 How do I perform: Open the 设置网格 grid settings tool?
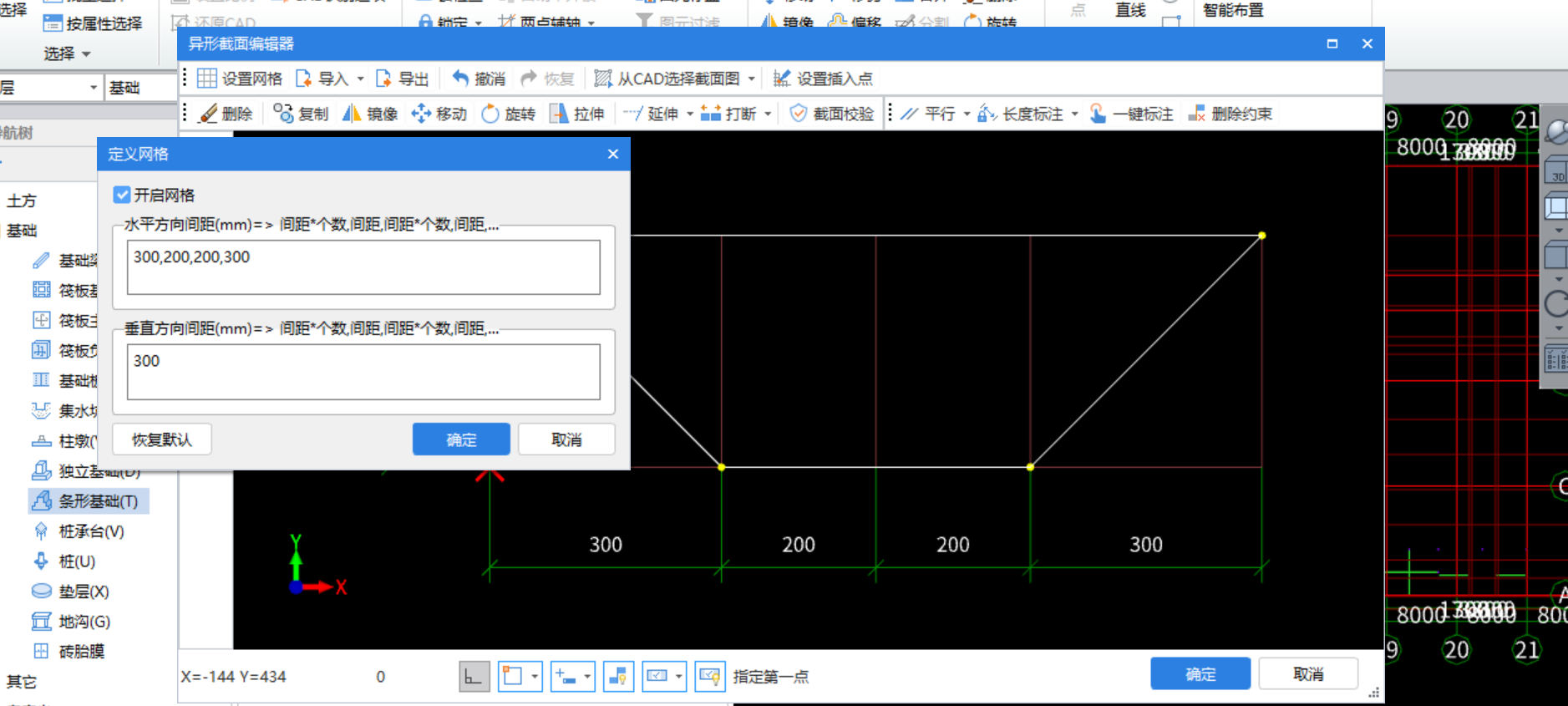(240, 79)
